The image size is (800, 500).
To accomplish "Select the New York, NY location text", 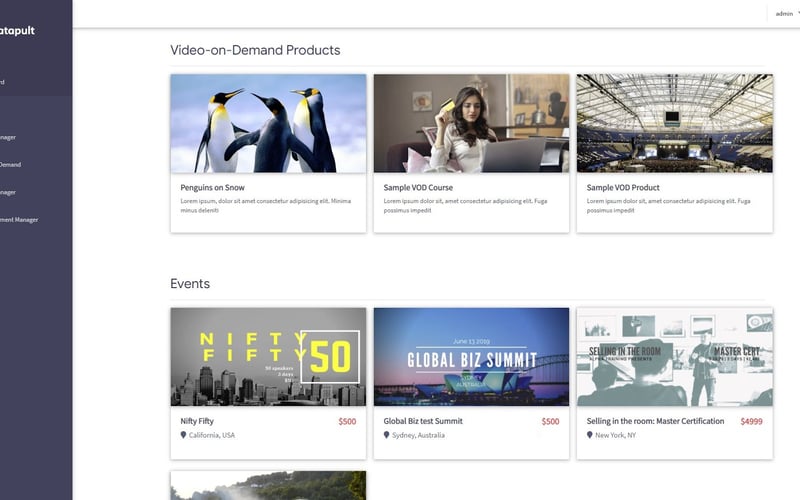I will click(616, 435).
